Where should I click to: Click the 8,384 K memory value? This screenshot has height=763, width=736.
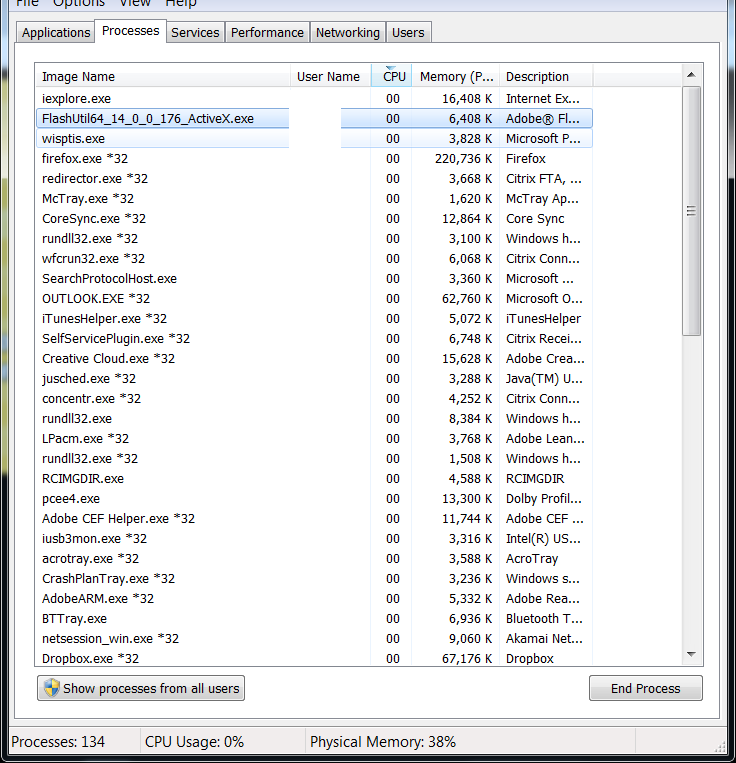pos(470,418)
